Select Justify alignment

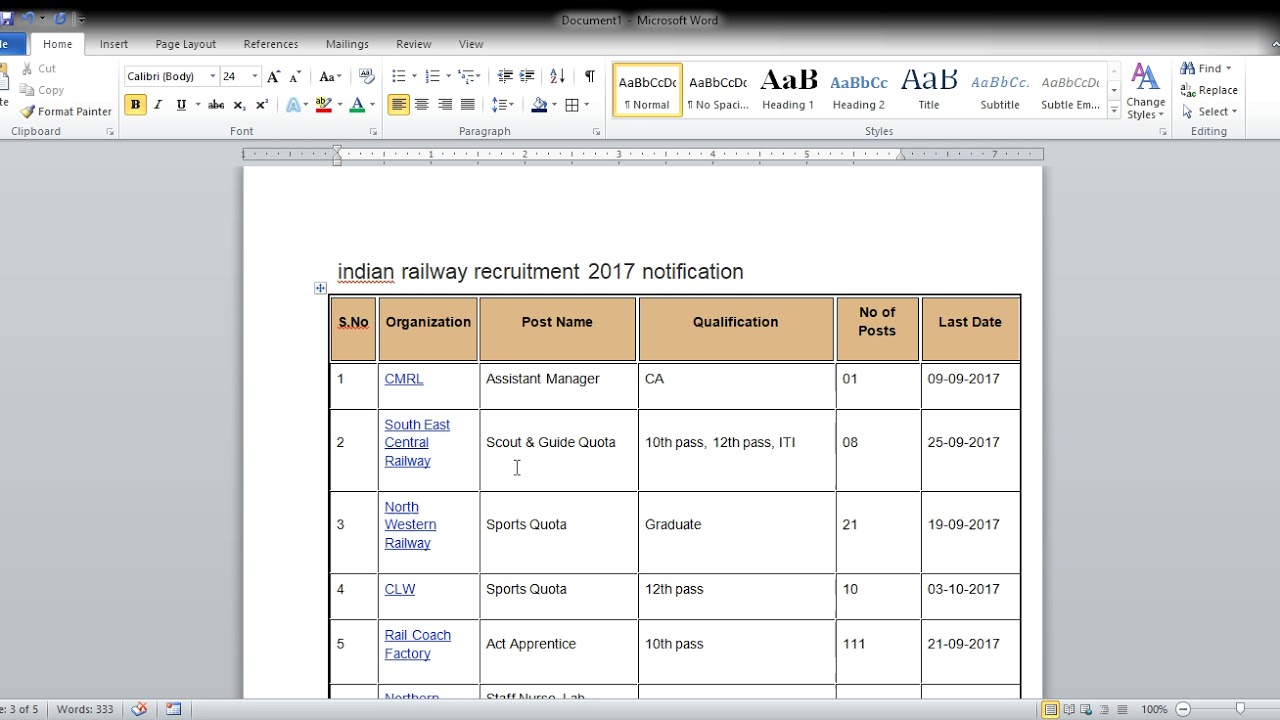pos(468,105)
